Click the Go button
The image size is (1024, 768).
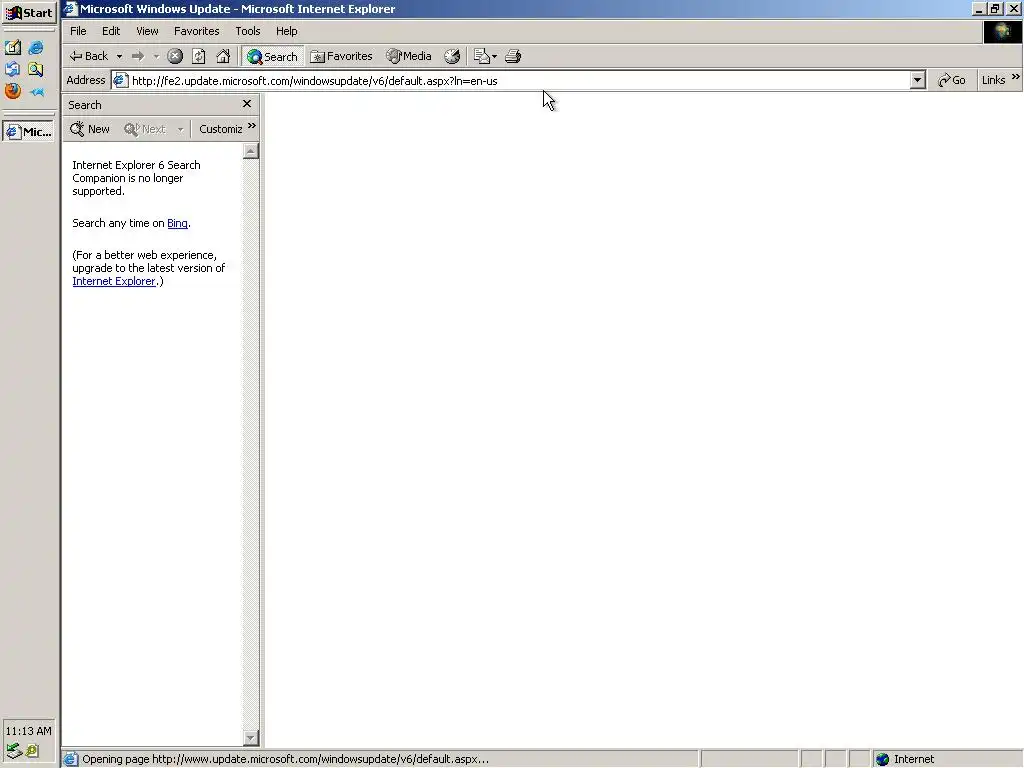tap(952, 80)
